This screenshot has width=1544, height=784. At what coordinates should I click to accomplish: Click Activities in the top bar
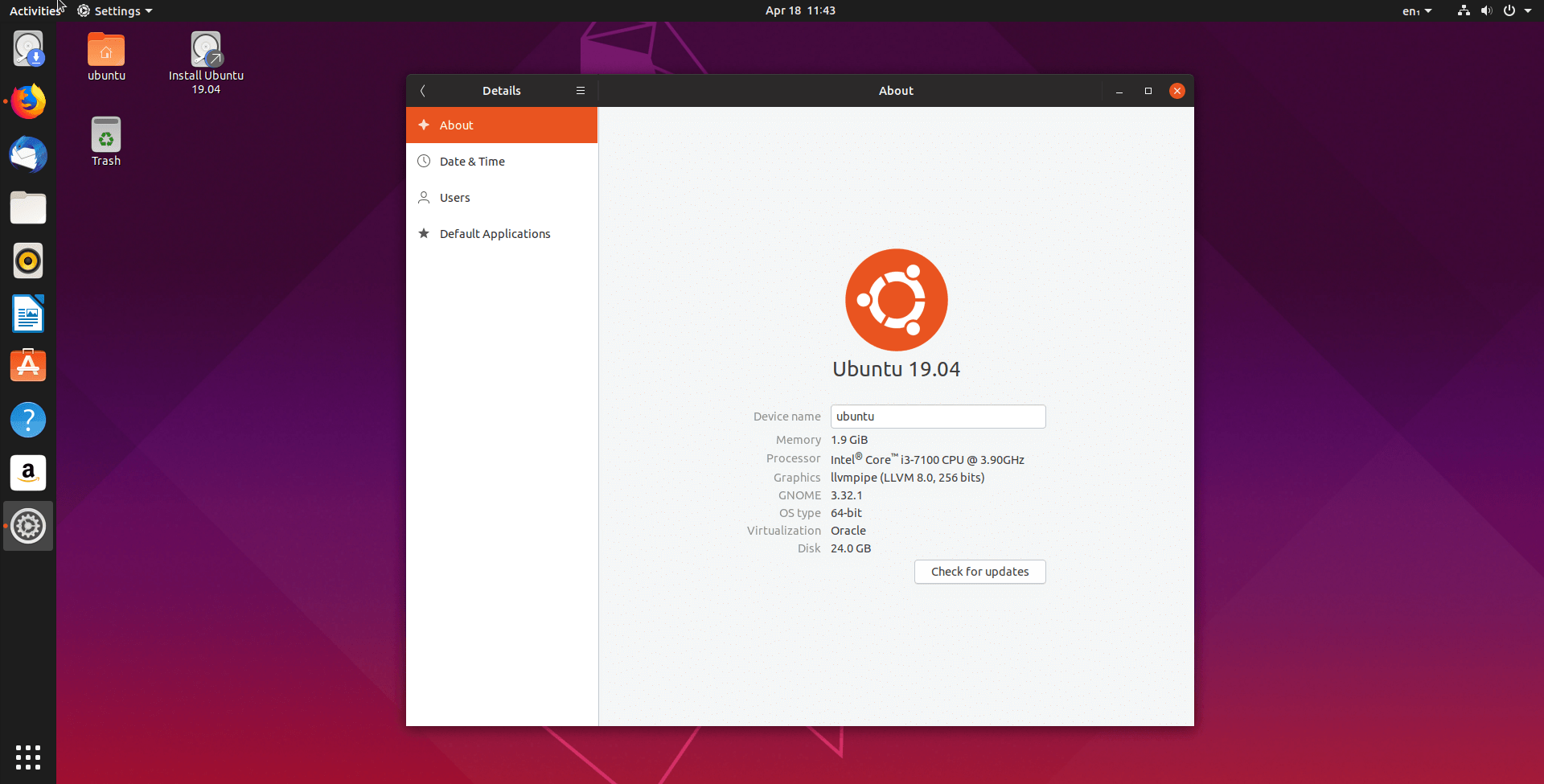[35, 10]
